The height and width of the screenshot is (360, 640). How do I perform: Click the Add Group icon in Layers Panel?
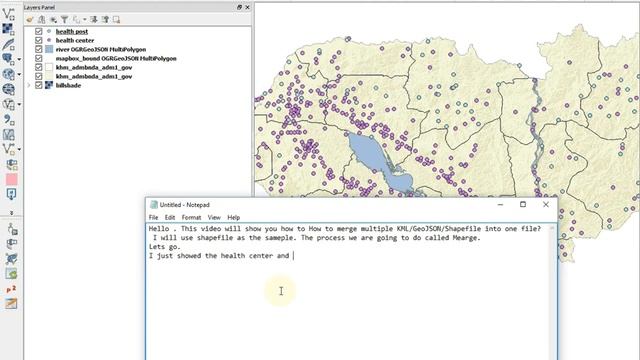(x=41, y=20)
